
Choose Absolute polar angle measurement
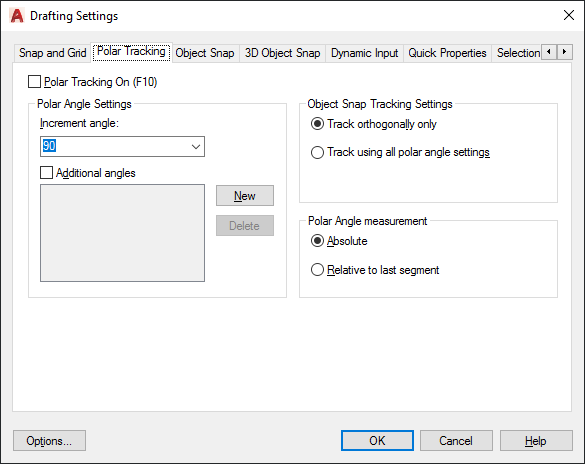pos(317,241)
